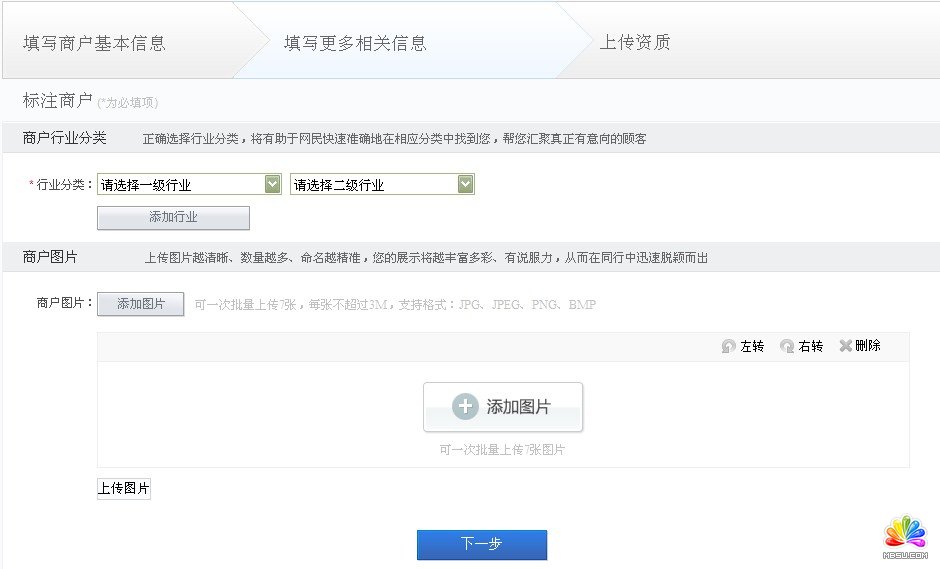This screenshot has width=940, height=569.
Task: Go to step 填写更多相关信息
Action: [355, 43]
